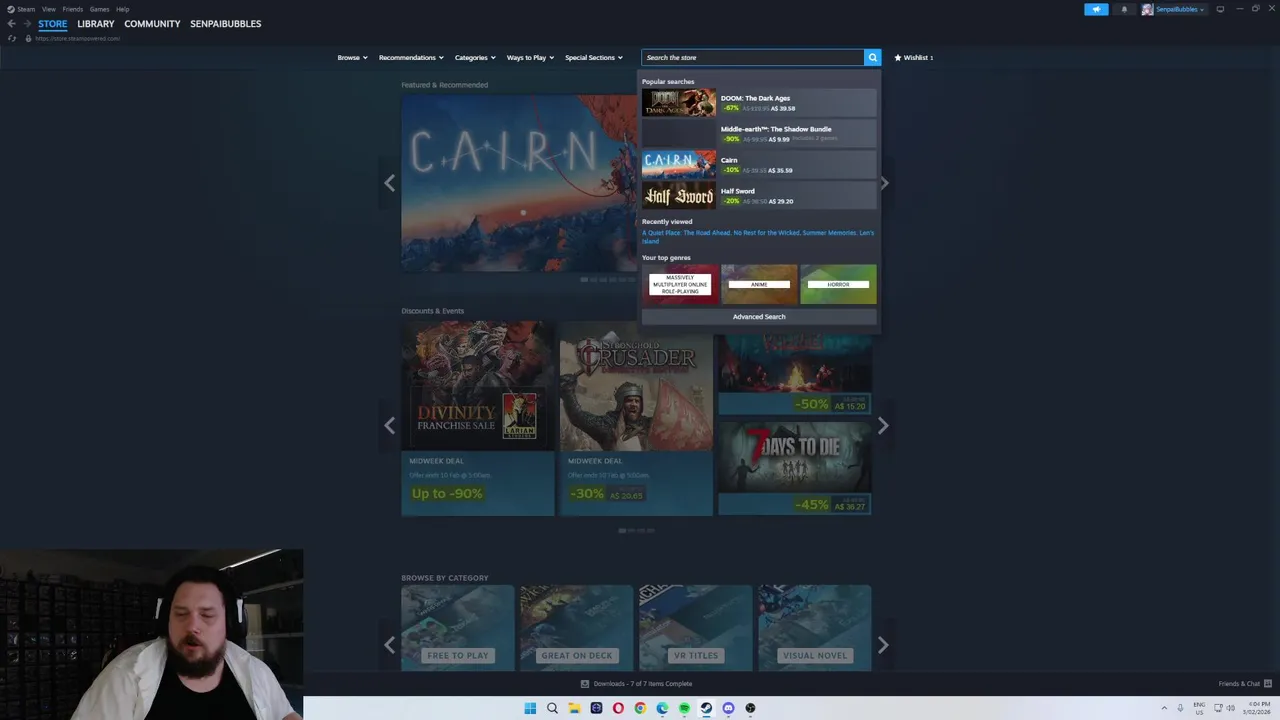Go forward with the navigation forward arrow
1280x720 pixels.
(x=27, y=23)
